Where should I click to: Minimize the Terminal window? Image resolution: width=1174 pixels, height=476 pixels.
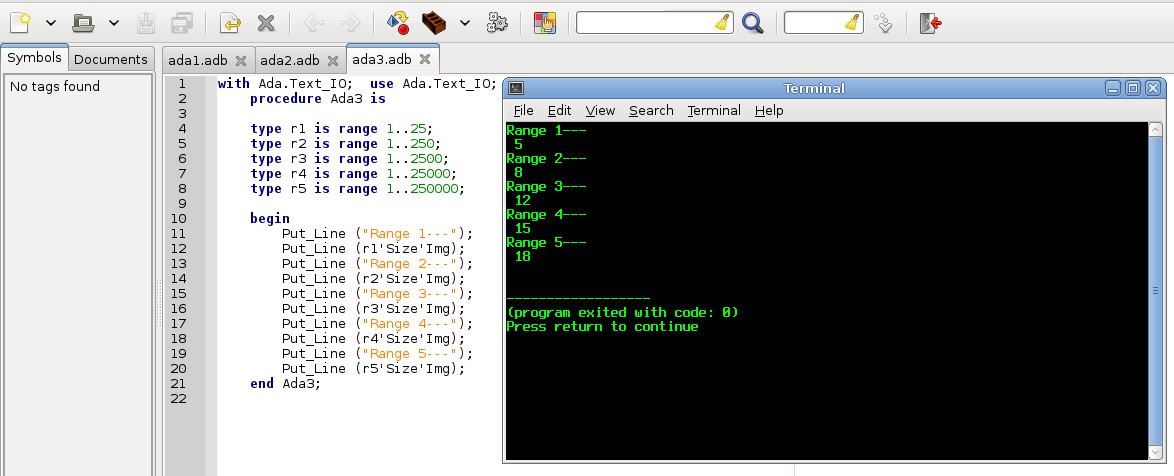click(x=1113, y=88)
